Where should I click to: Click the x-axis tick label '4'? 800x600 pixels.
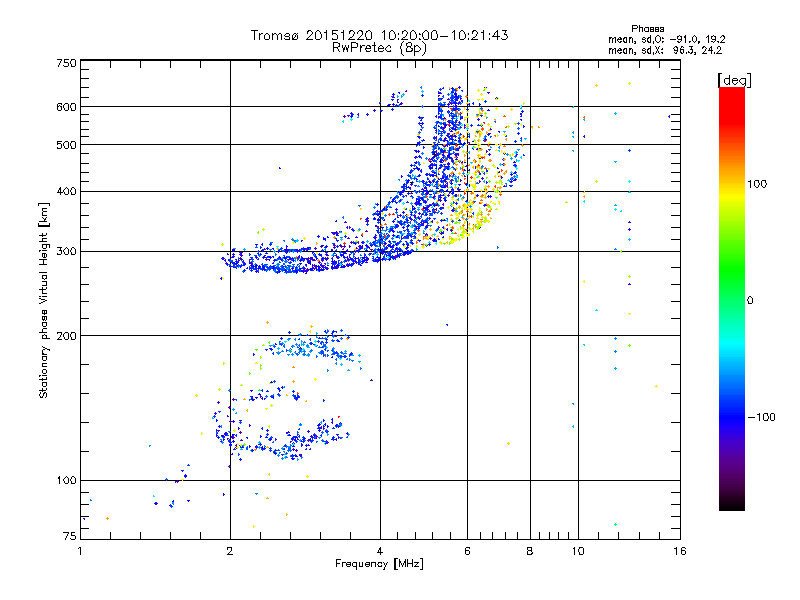coord(380,551)
